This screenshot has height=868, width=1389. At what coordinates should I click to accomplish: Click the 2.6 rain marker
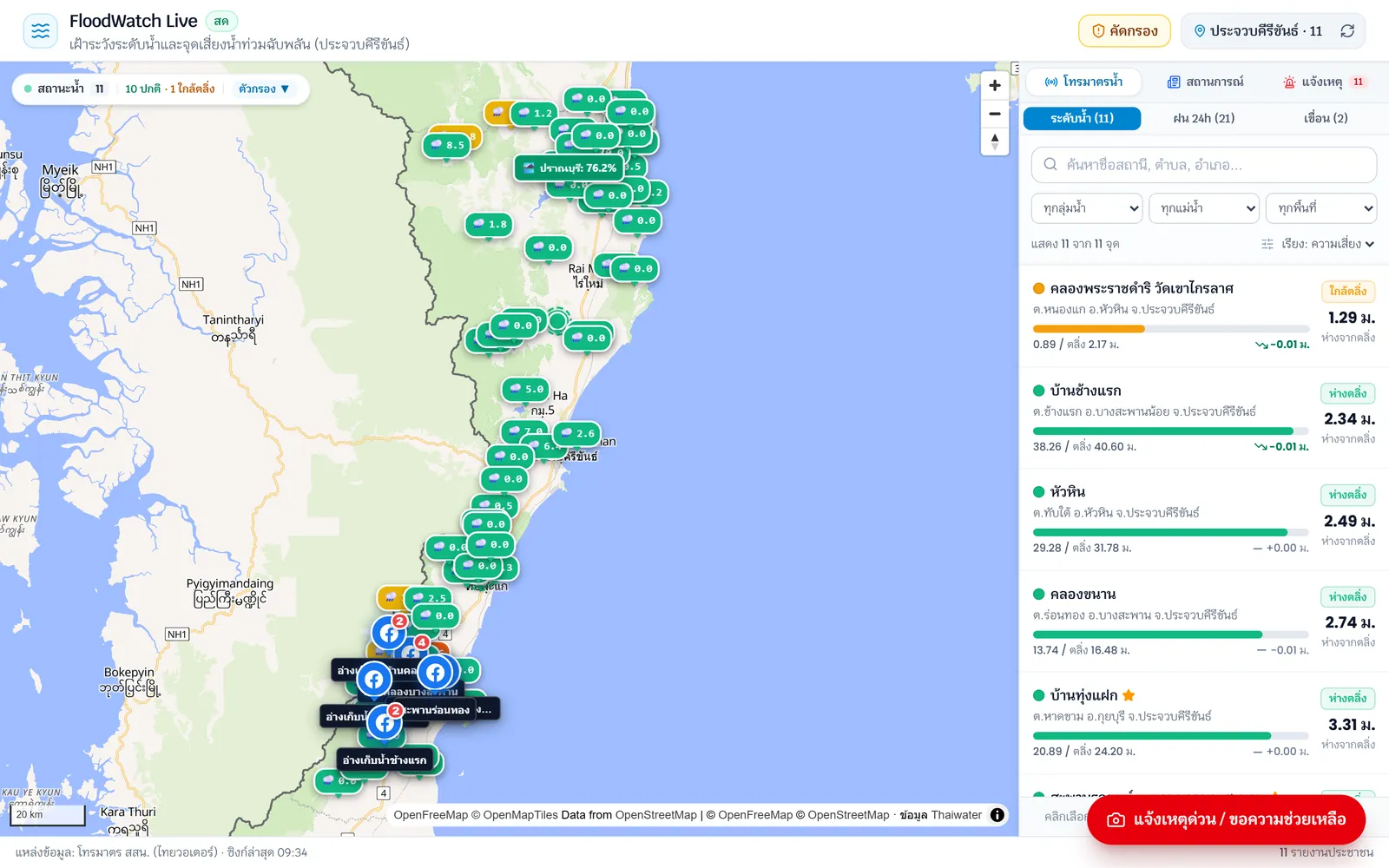click(576, 433)
